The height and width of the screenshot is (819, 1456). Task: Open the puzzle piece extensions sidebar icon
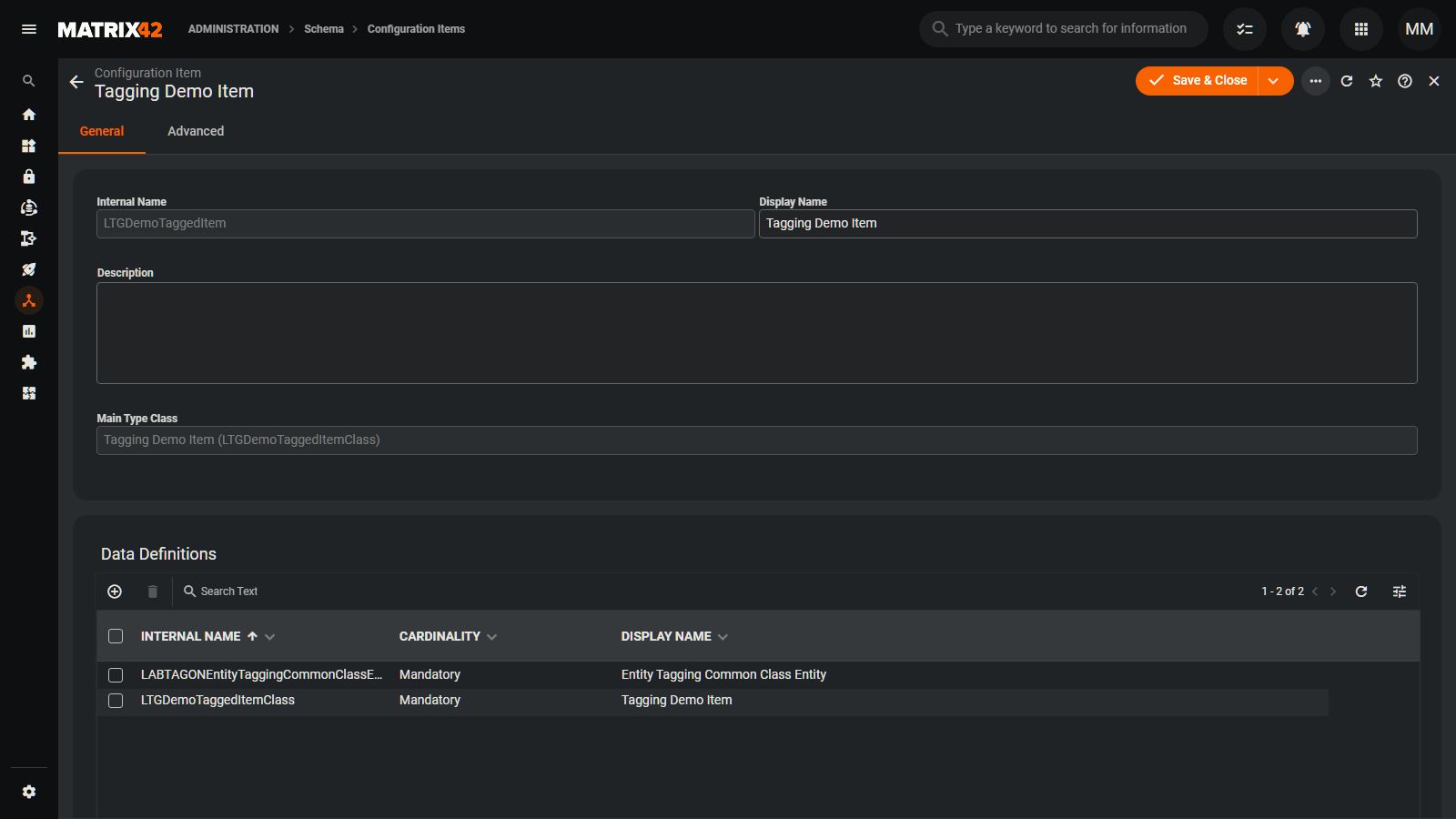click(x=29, y=362)
